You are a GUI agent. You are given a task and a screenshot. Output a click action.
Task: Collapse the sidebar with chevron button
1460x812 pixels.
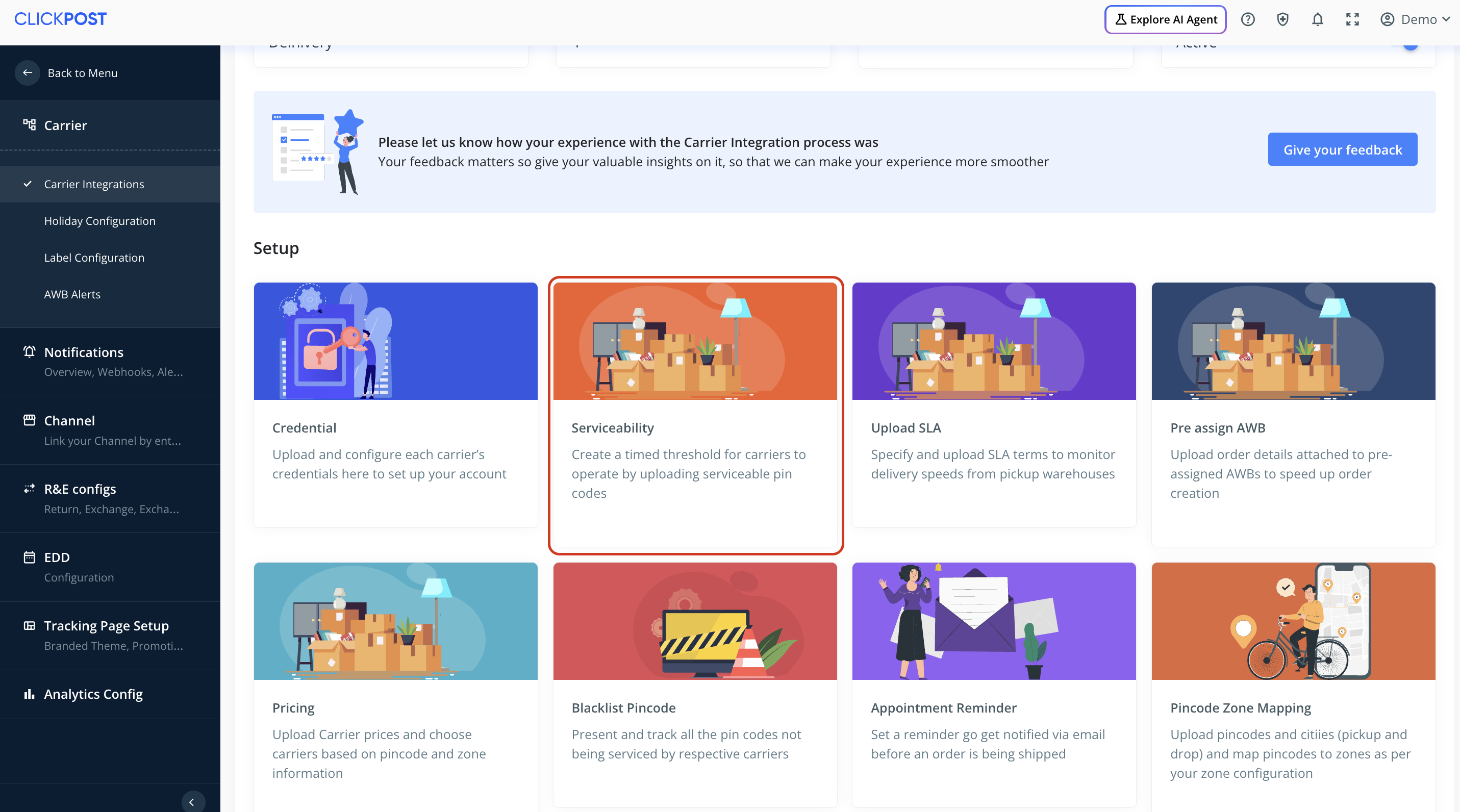tap(192, 801)
